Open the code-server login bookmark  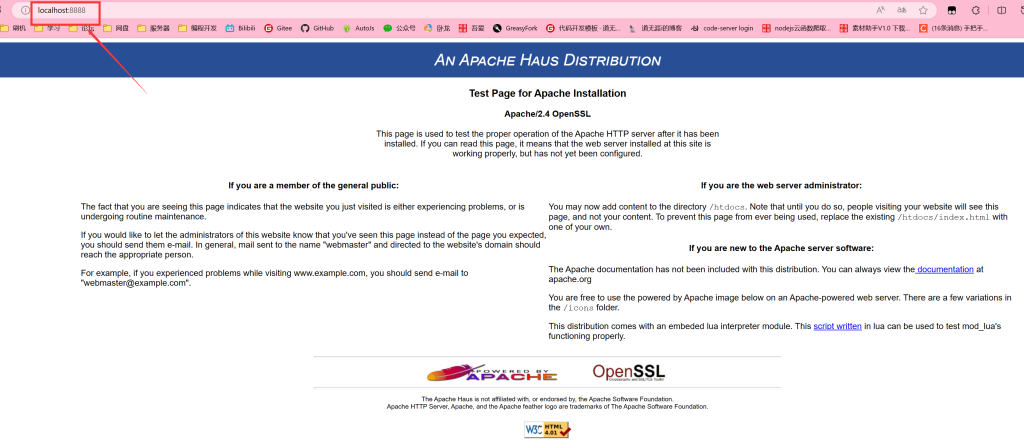[x=722, y=29]
